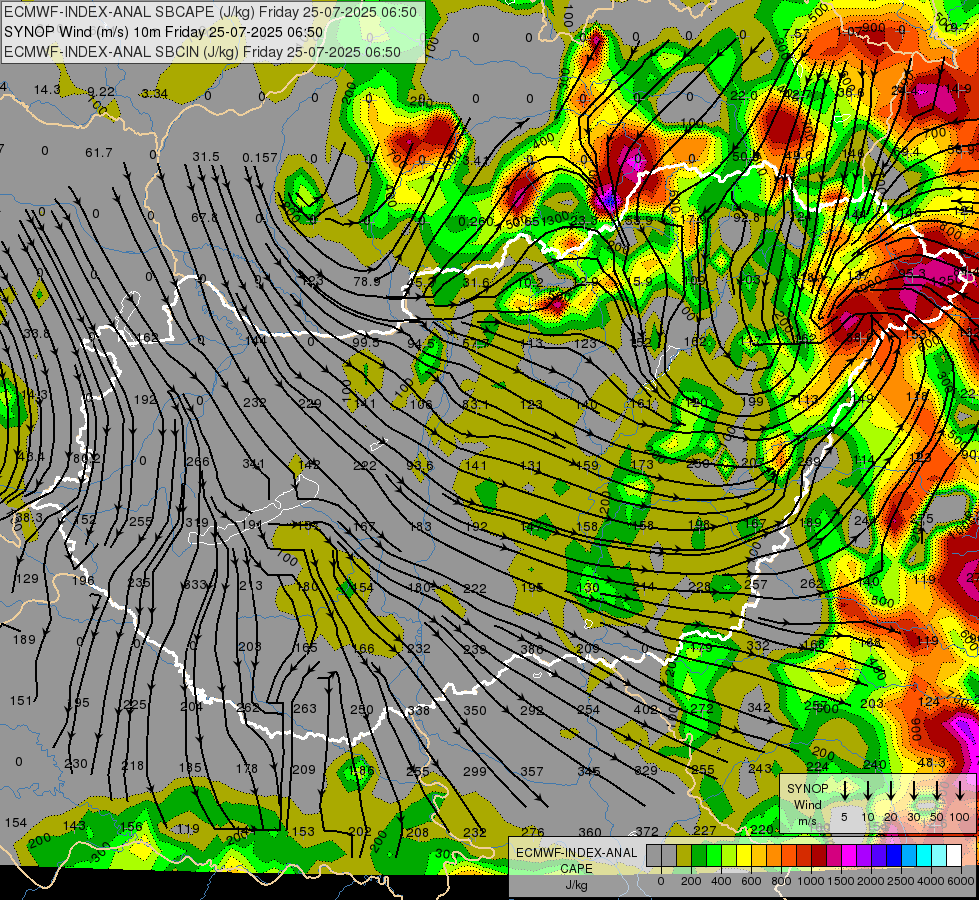Click the 100 m/s wind arrow in legend
979x900 pixels.
click(x=960, y=791)
